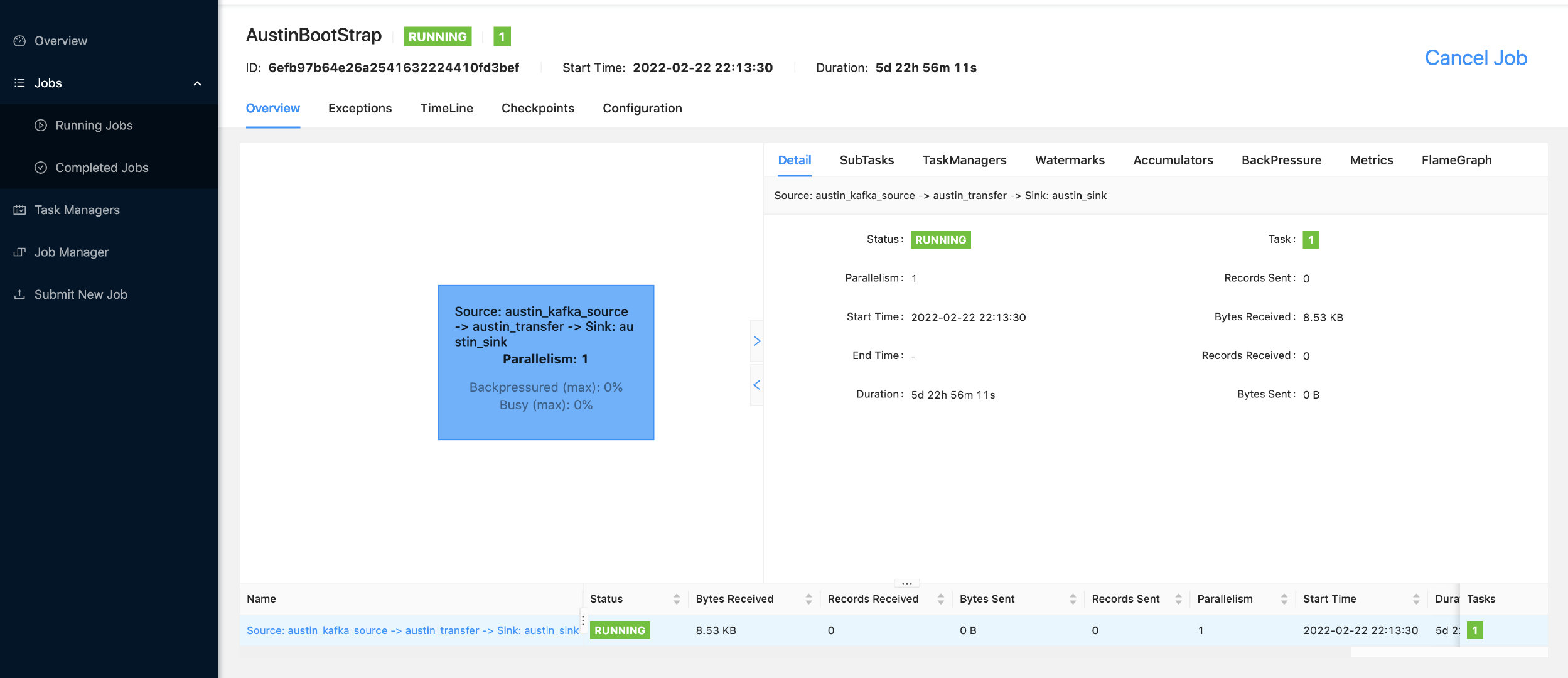
Task: Sort table by Bytes Received column
Action: 808,599
